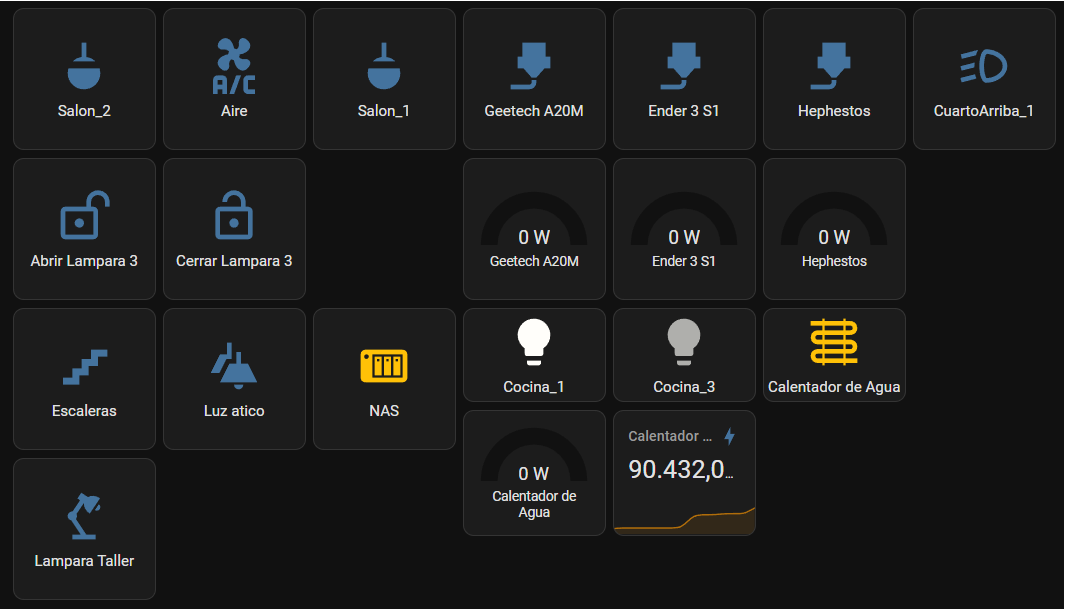Click the Escaleras label
Screen dimensions: 1065x609
(x=84, y=411)
